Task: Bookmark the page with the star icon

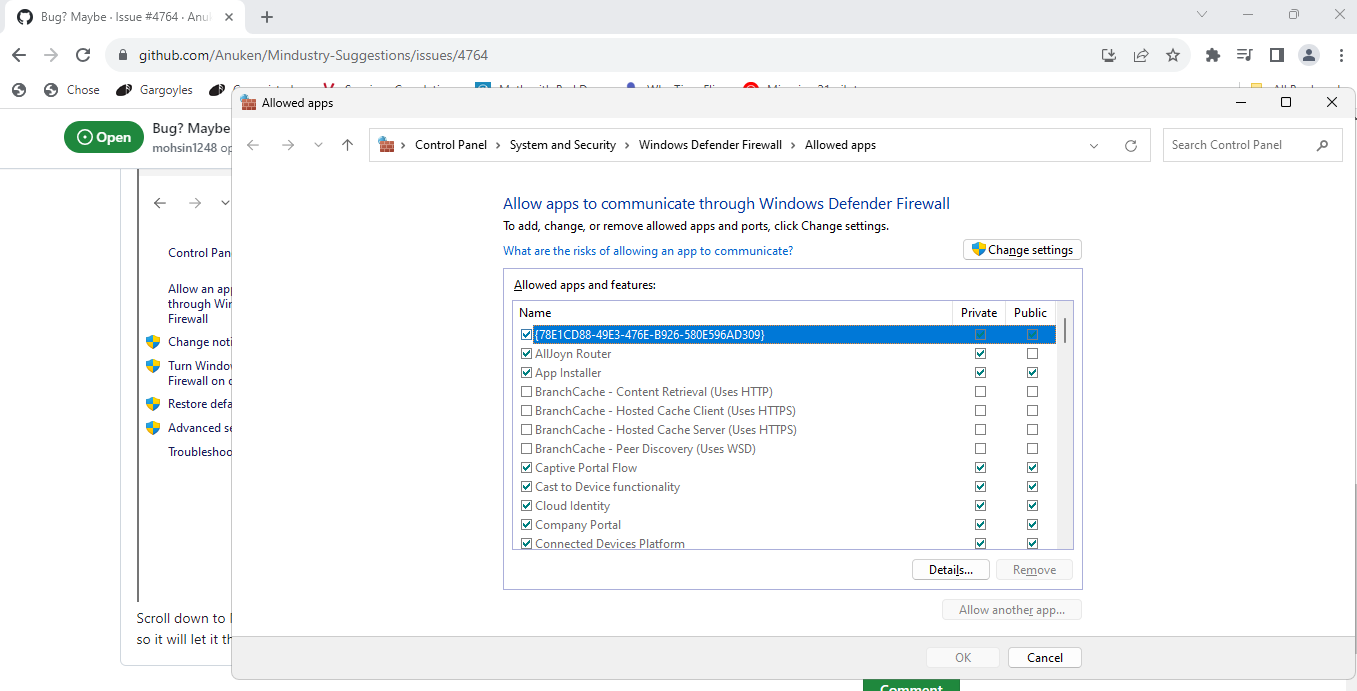Action: [1173, 56]
